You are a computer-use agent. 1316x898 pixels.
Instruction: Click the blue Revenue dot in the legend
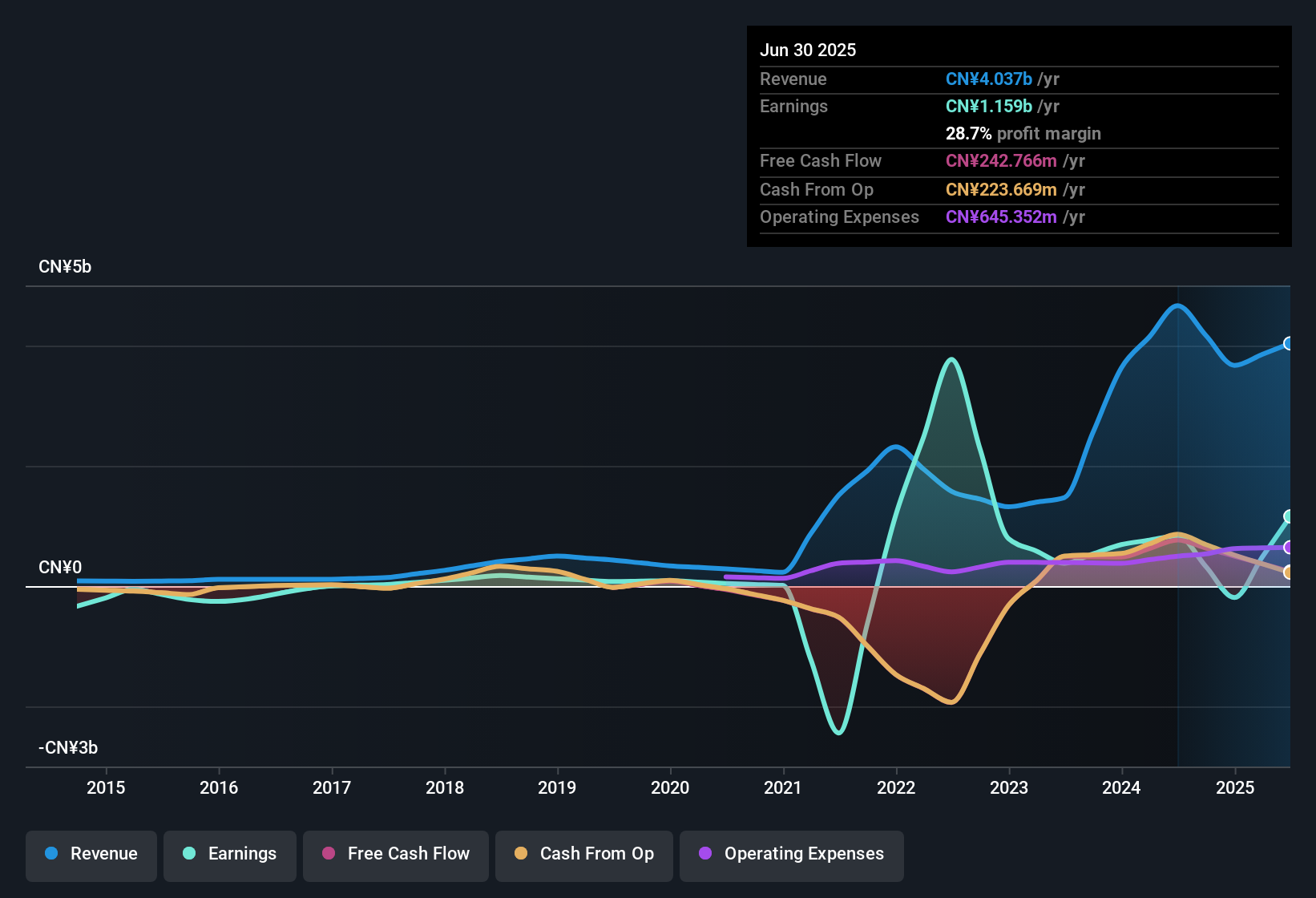pos(51,854)
